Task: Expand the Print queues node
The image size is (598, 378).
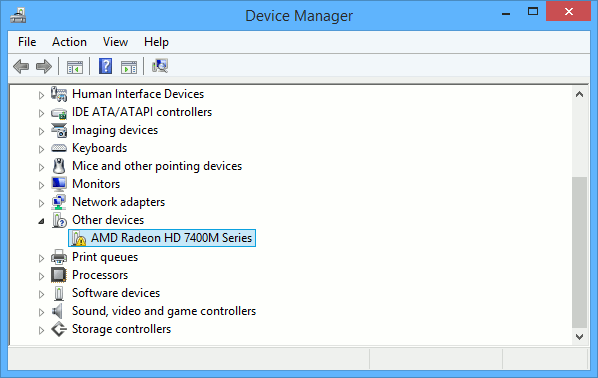Action: tap(41, 258)
